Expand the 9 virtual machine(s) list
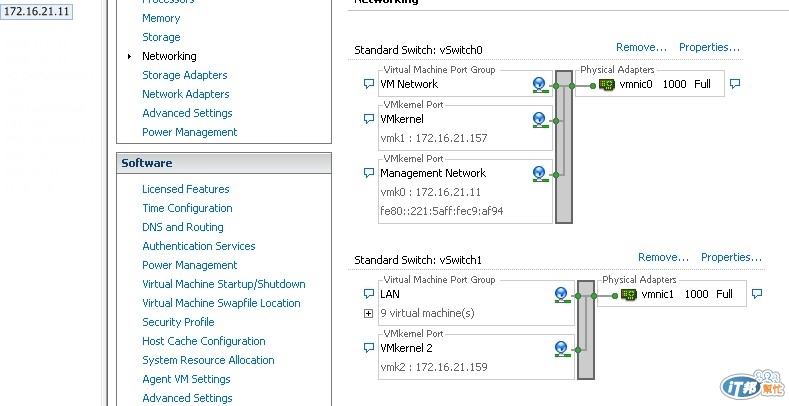Image resolution: width=789 pixels, height=406 pixels. tap(369, 313)
